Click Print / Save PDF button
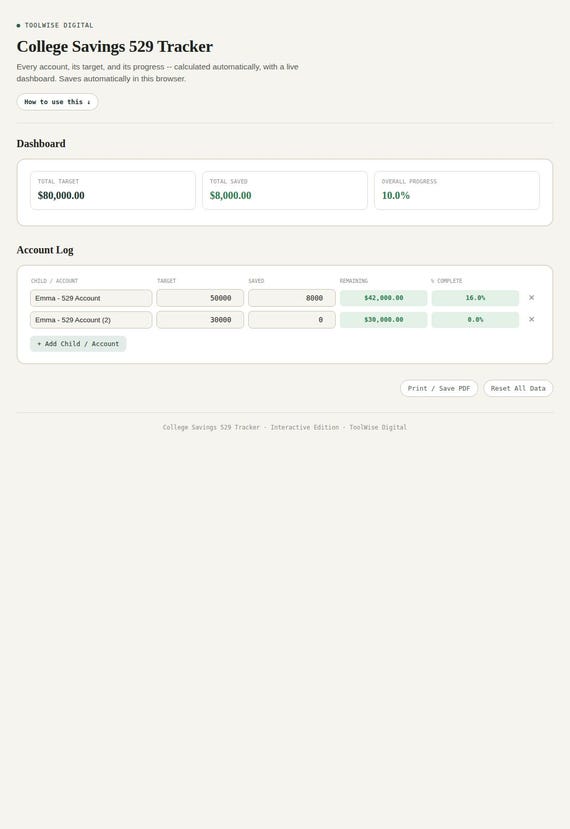570x829 pixels. click(x=439, y=389)
